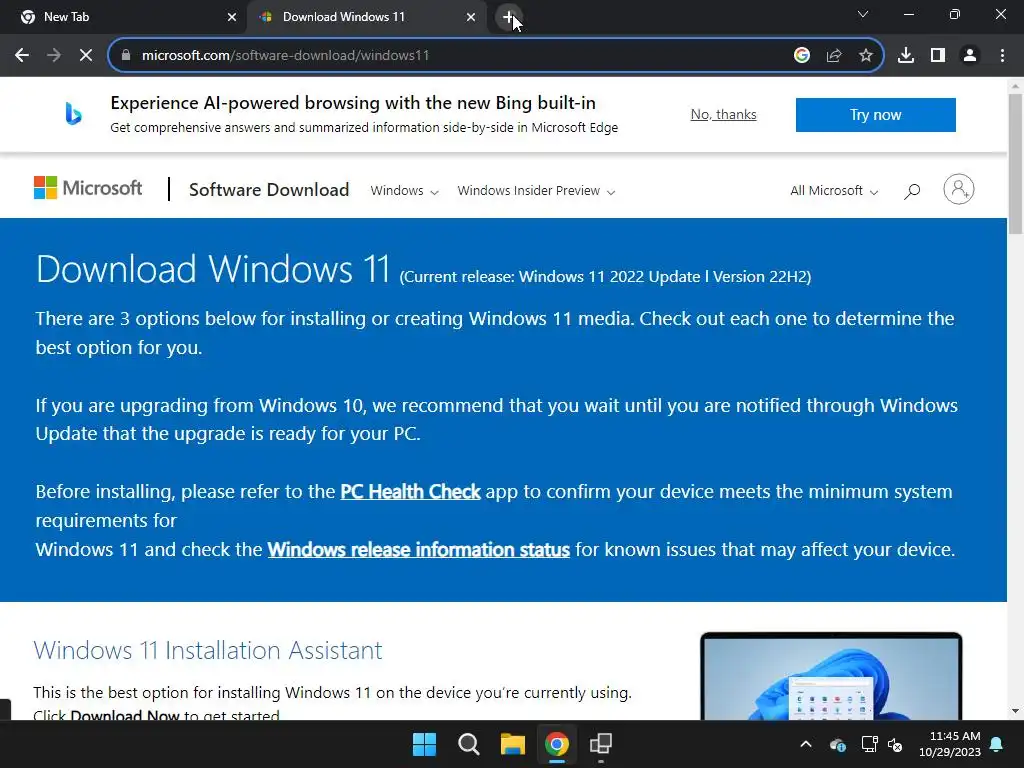Screen dimensions: 1024x768
Task: Click the Download Windows 11 heading text
Action: pos(213,269)
